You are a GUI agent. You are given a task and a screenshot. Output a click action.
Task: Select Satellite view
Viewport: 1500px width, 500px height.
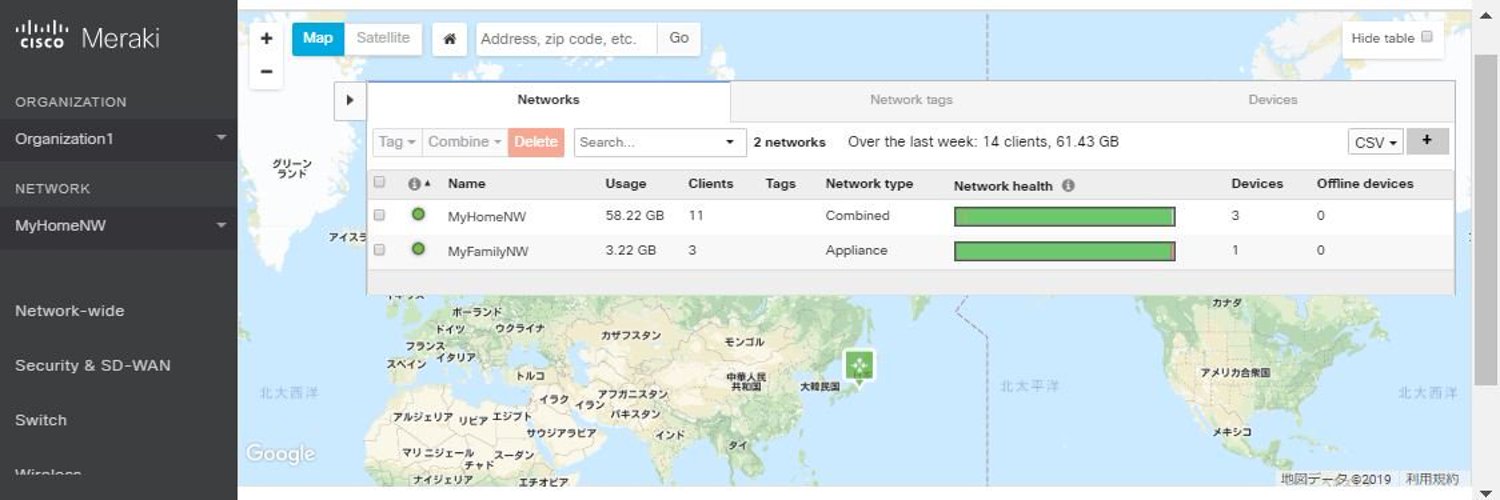[x=383, y=39]
